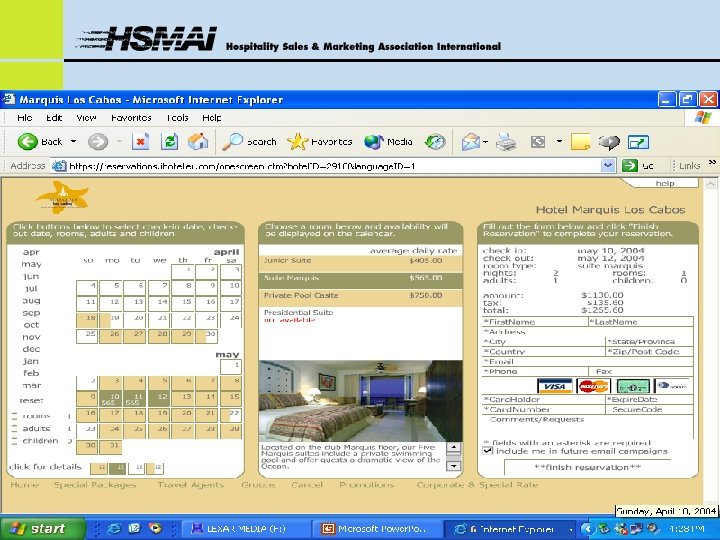Screen dimensions: 720x540
Task: Select April 15 calendar day
Action: coord(183,303)
